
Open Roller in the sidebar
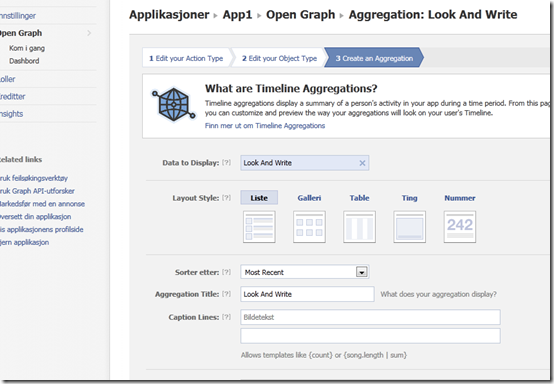tap(7, 79)
